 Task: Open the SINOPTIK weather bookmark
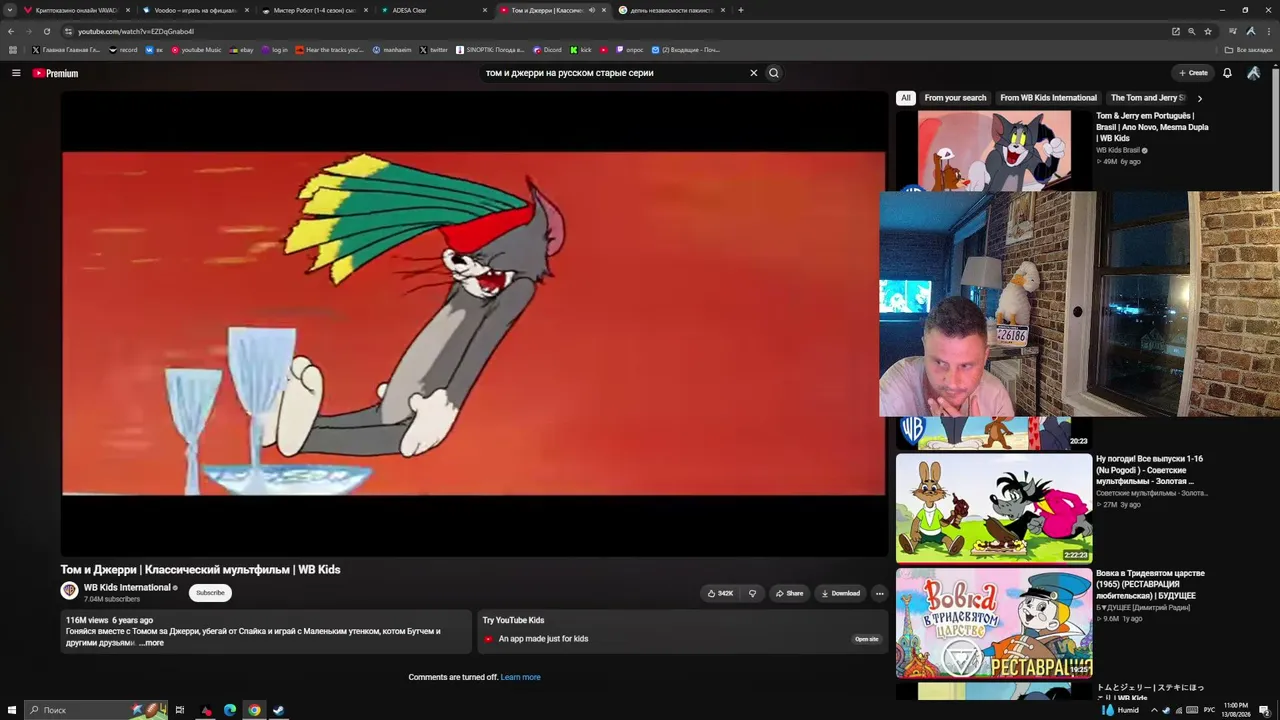490,50
